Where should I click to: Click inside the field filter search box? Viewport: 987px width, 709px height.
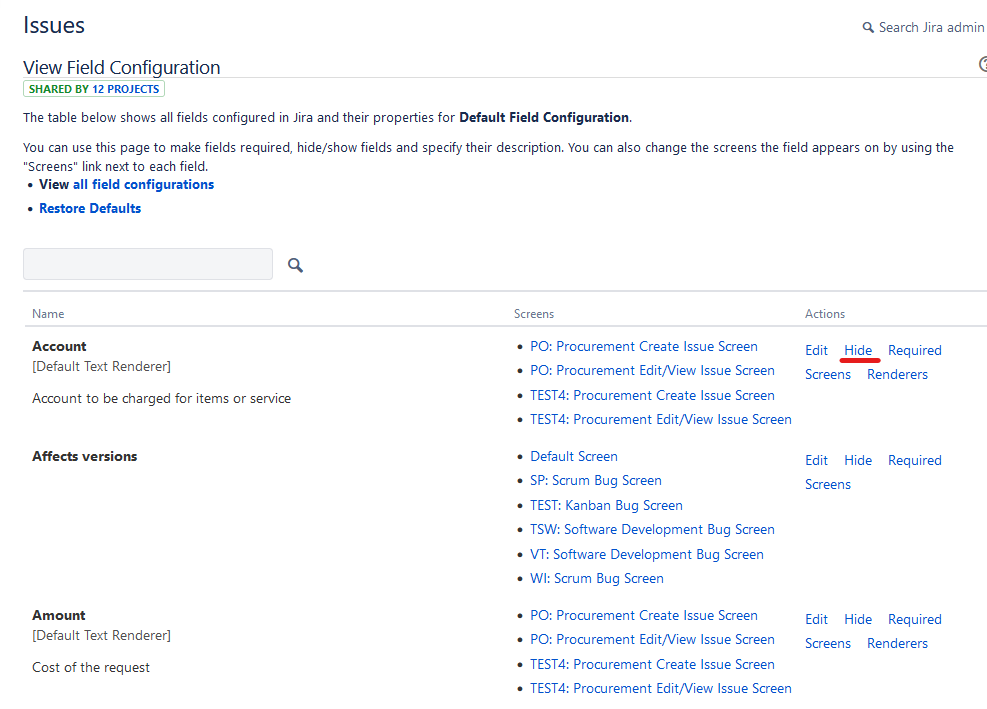point(147,263)
